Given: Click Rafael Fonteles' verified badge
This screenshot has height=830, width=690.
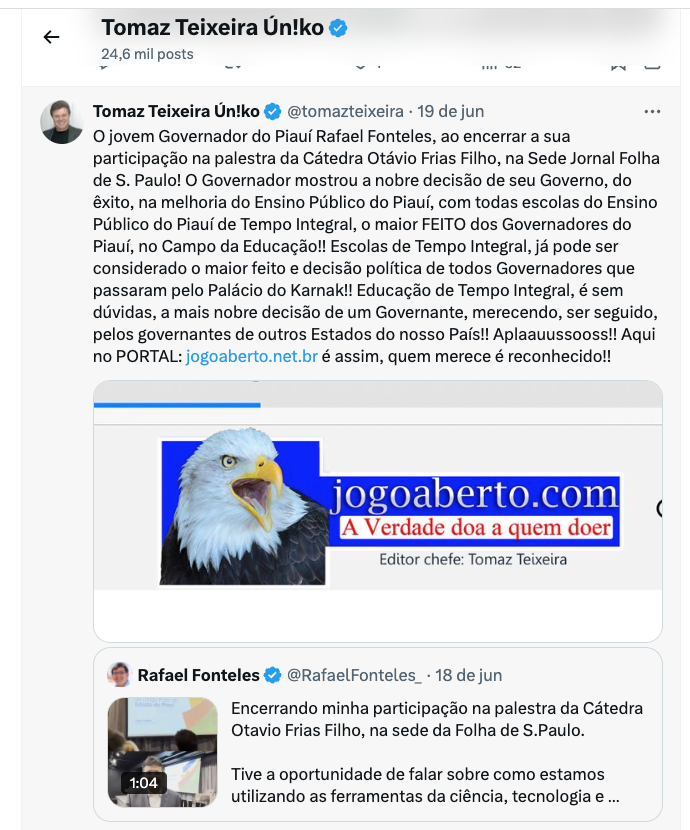Looking at the screenshot, I should [x=273, y=675].
